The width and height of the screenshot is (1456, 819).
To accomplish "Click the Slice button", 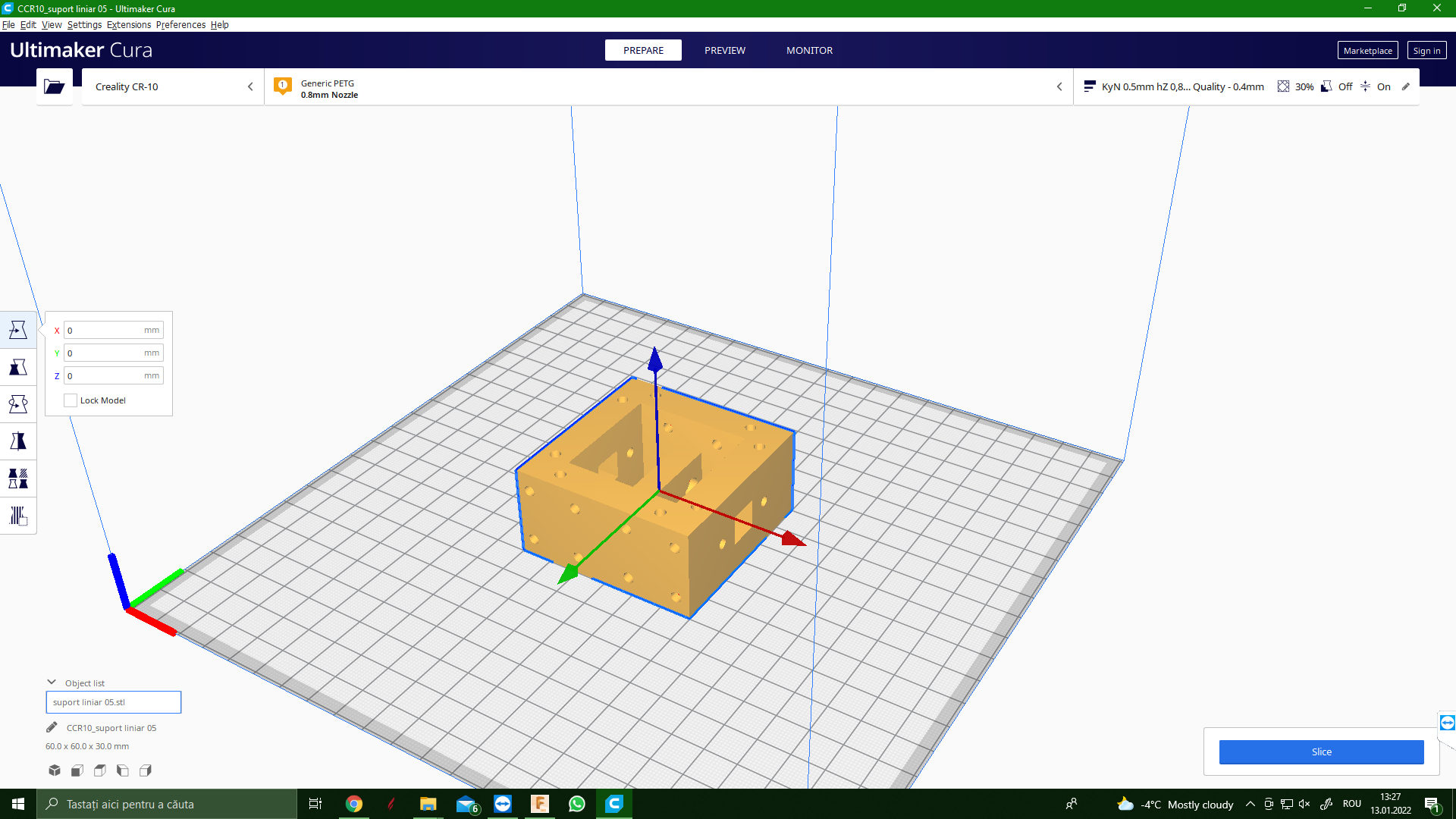I will pyautogui.click(x=1320, y=752).
